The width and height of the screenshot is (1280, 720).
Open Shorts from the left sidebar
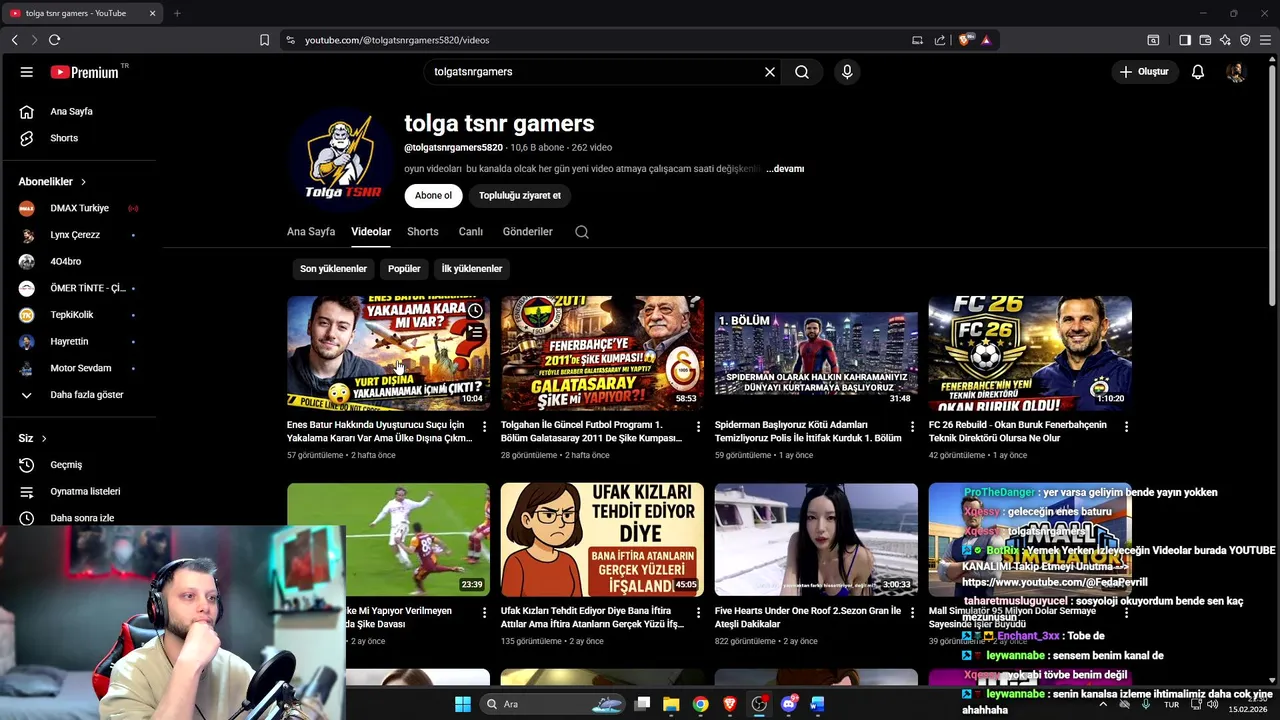coord(64,138)
